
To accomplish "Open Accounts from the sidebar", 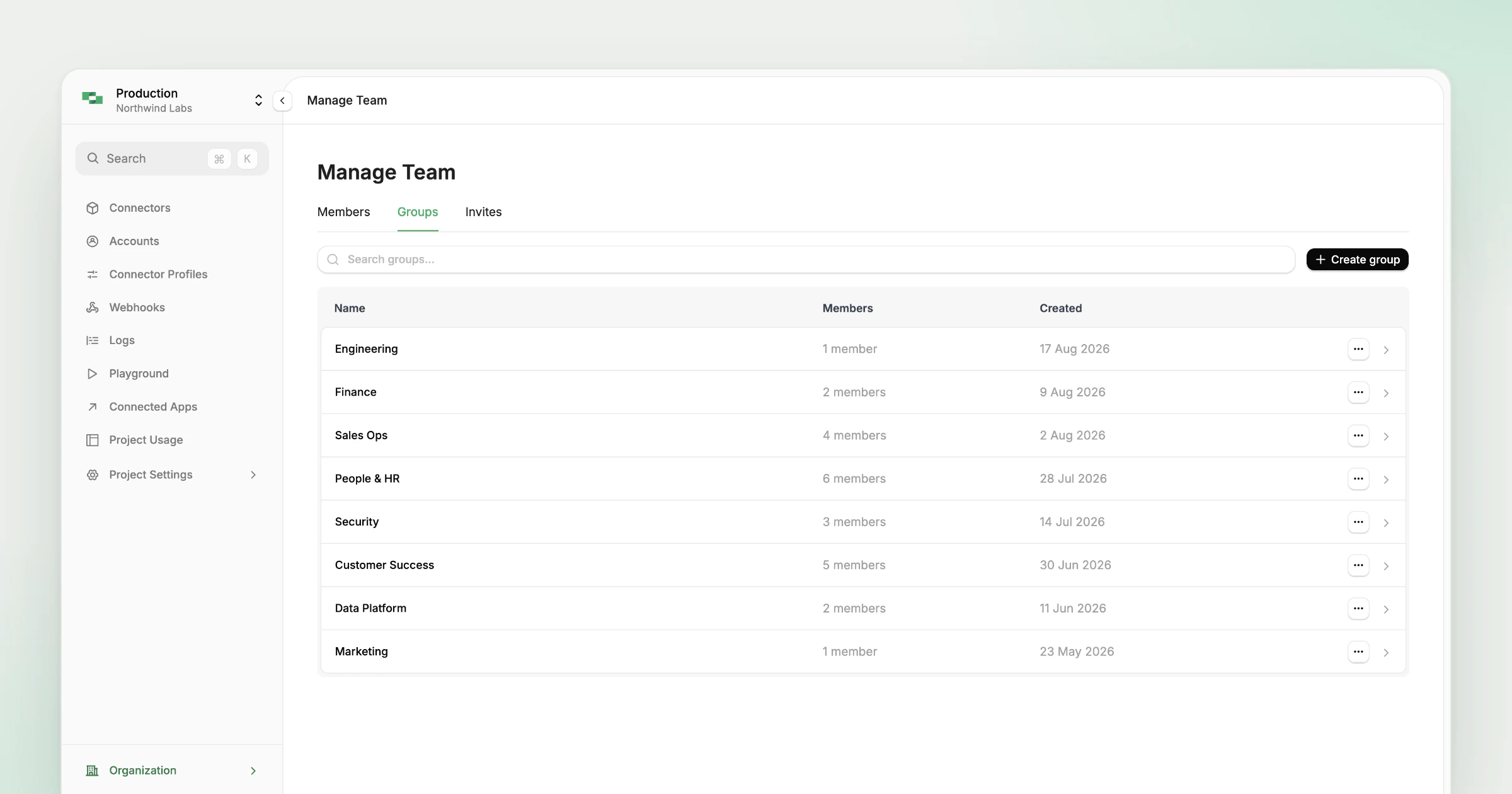I will tap(134, 241).
